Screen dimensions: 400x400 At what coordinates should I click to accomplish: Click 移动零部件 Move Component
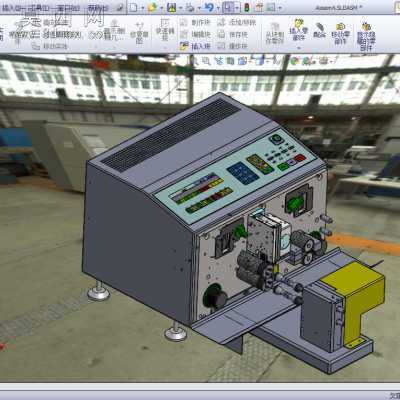click(340, 33)
